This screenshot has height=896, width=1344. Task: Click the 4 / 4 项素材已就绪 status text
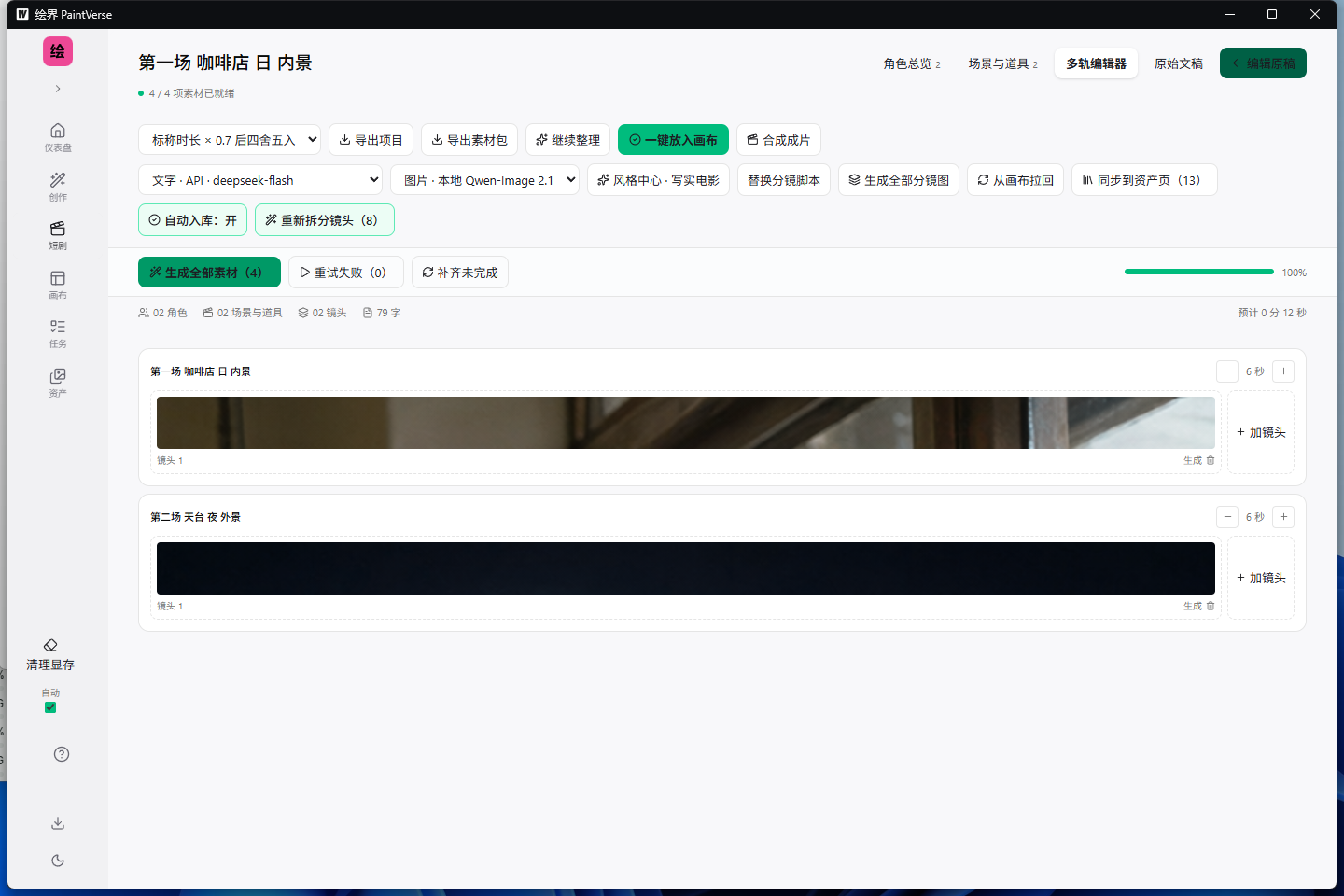tap(192, 93)
